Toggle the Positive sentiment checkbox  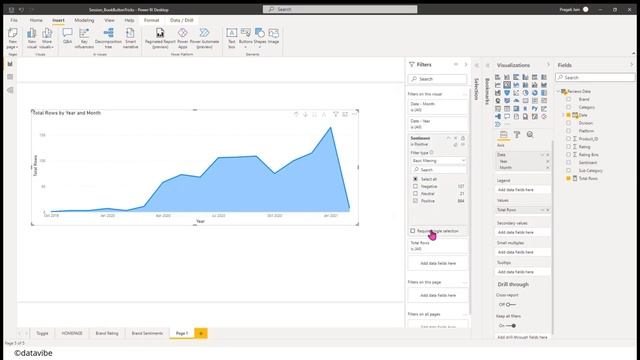(x=415, y=201)
